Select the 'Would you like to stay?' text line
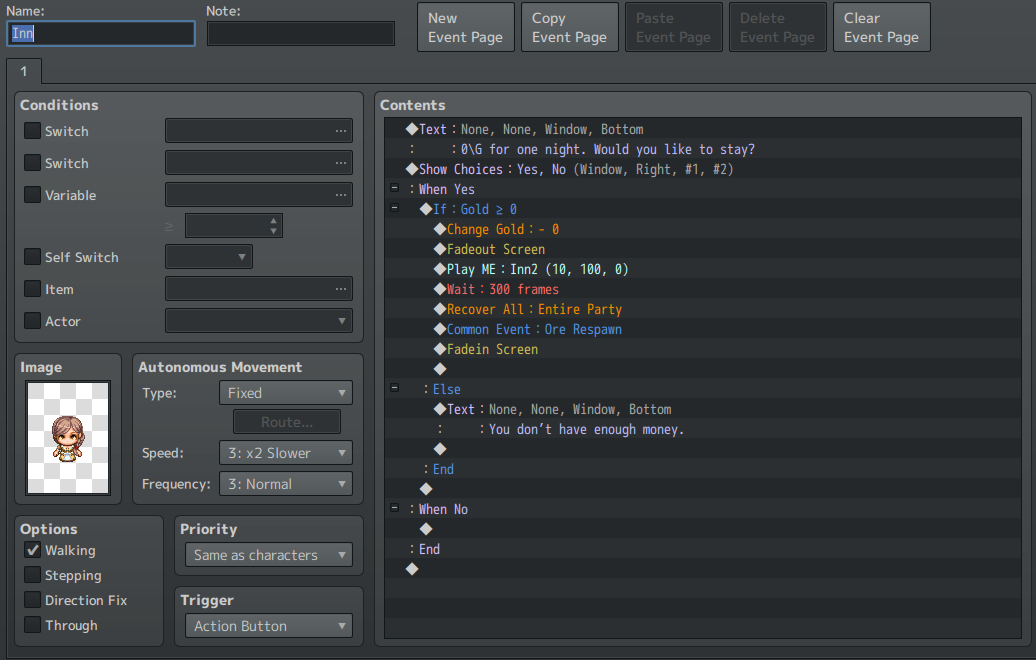This screenshot has height=660, width=1036. 703,149
